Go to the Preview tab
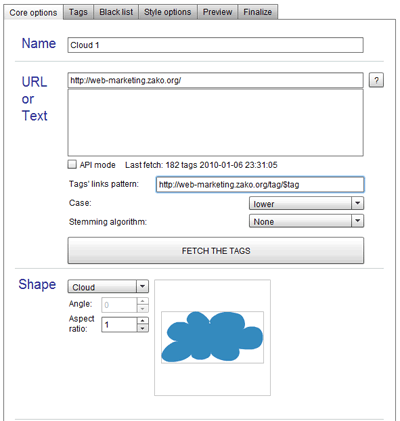The height and width of the screenshot is (421, 400). coord(217,12)
